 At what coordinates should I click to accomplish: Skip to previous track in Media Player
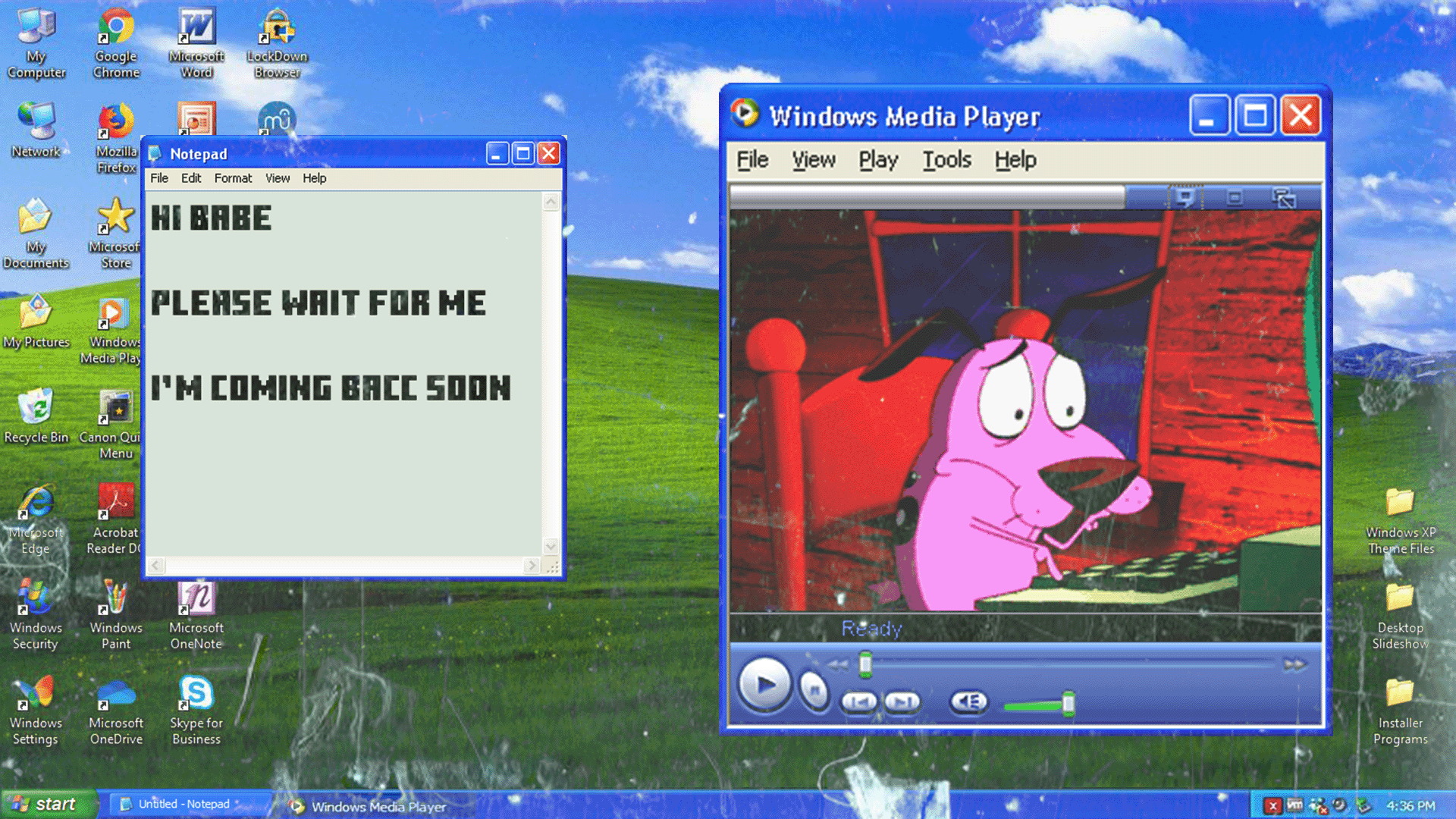click(x=859, y=702)
